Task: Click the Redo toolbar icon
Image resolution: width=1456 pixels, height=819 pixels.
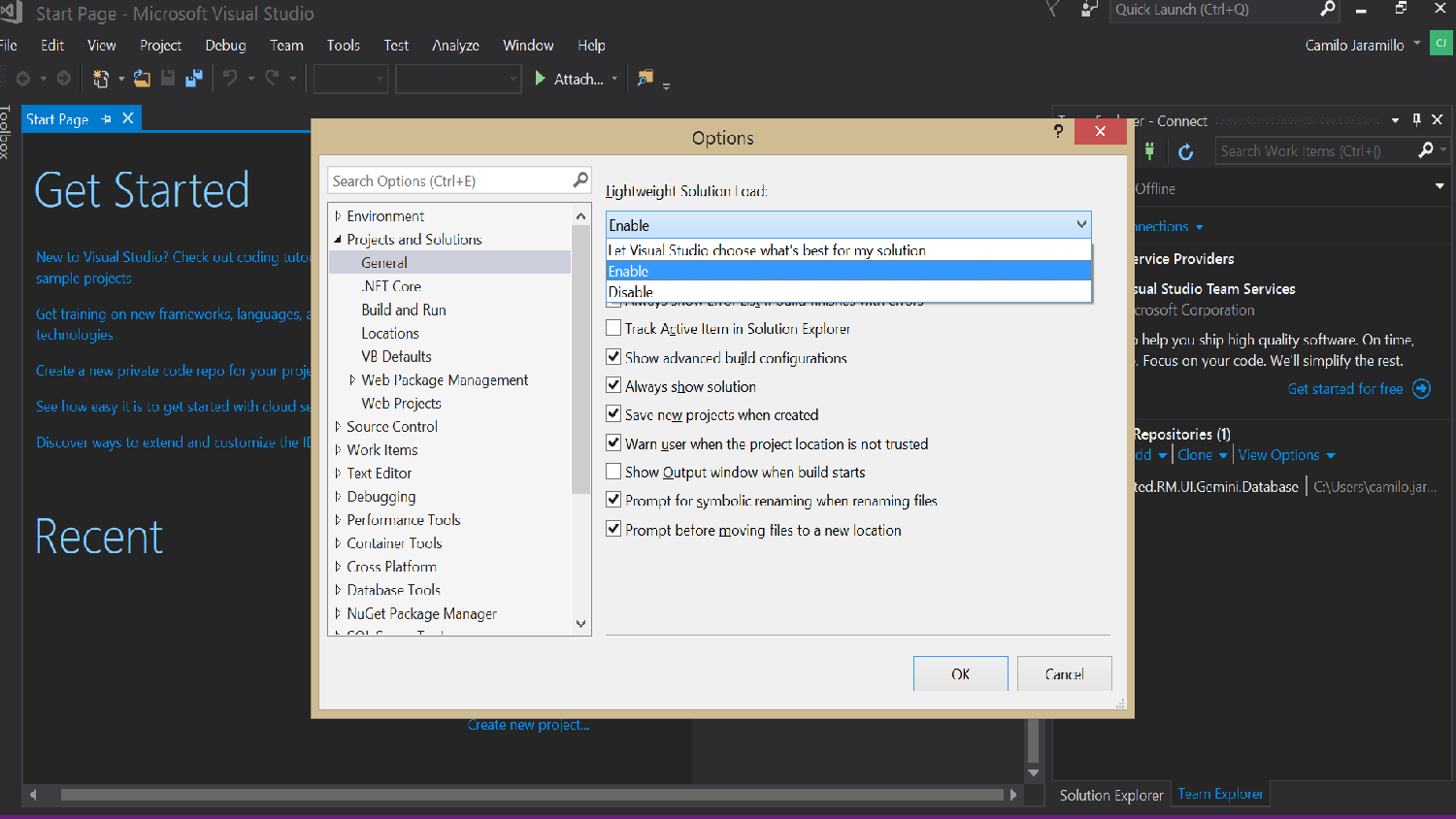Action: pos(272,79)
